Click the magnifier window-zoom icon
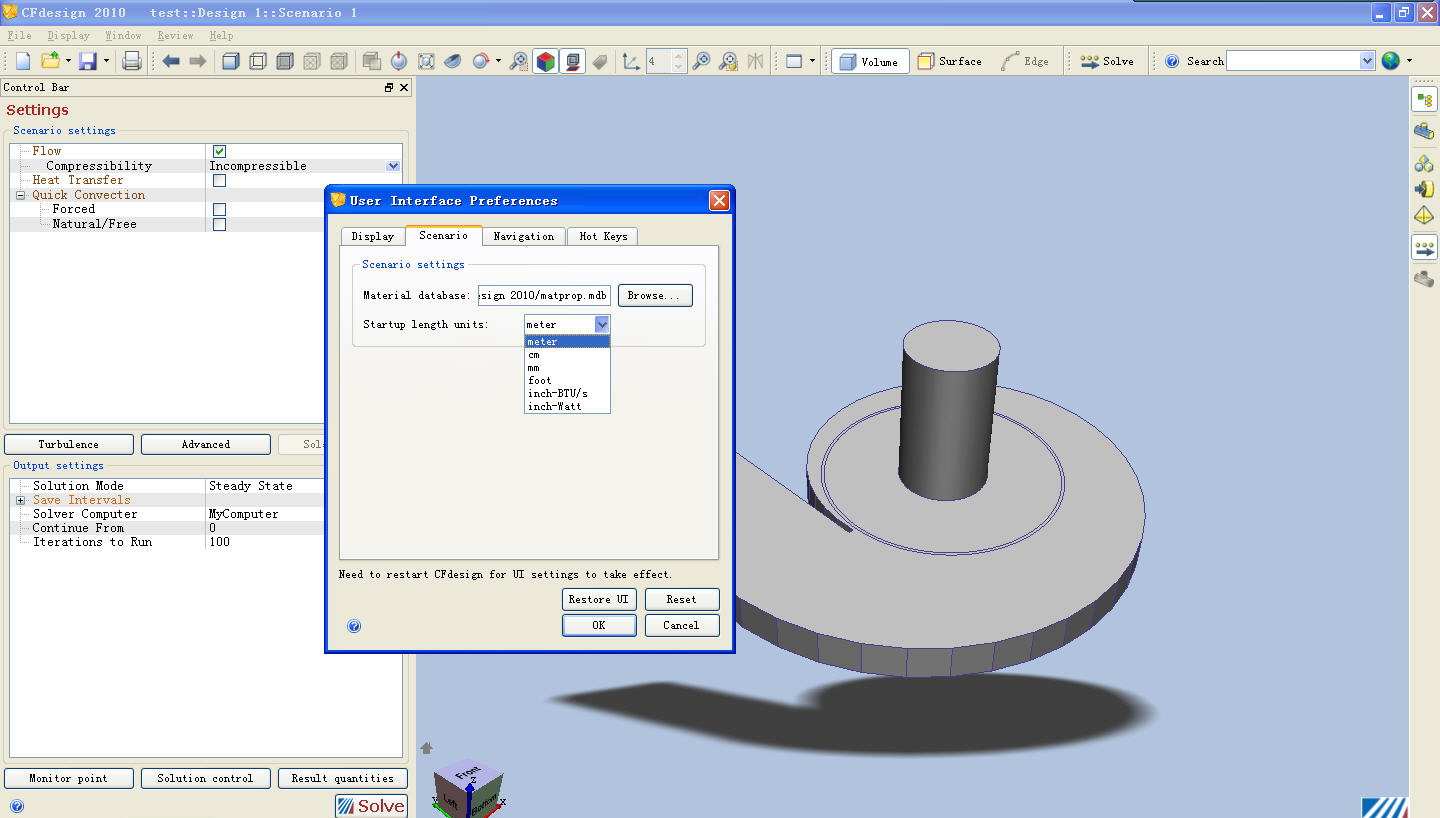 coord(518,61)
